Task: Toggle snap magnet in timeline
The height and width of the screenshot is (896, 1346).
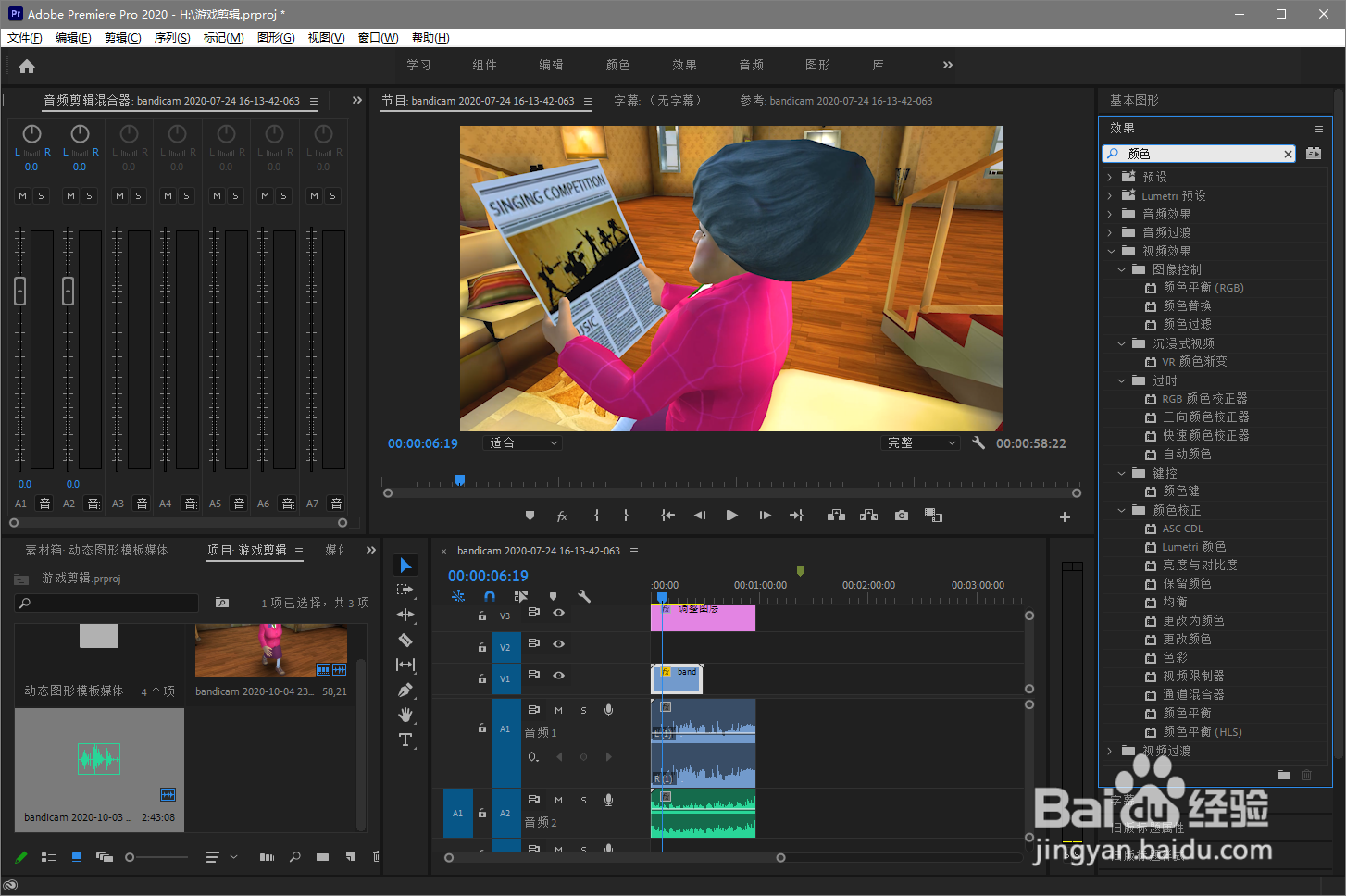Action: [490, 596]
